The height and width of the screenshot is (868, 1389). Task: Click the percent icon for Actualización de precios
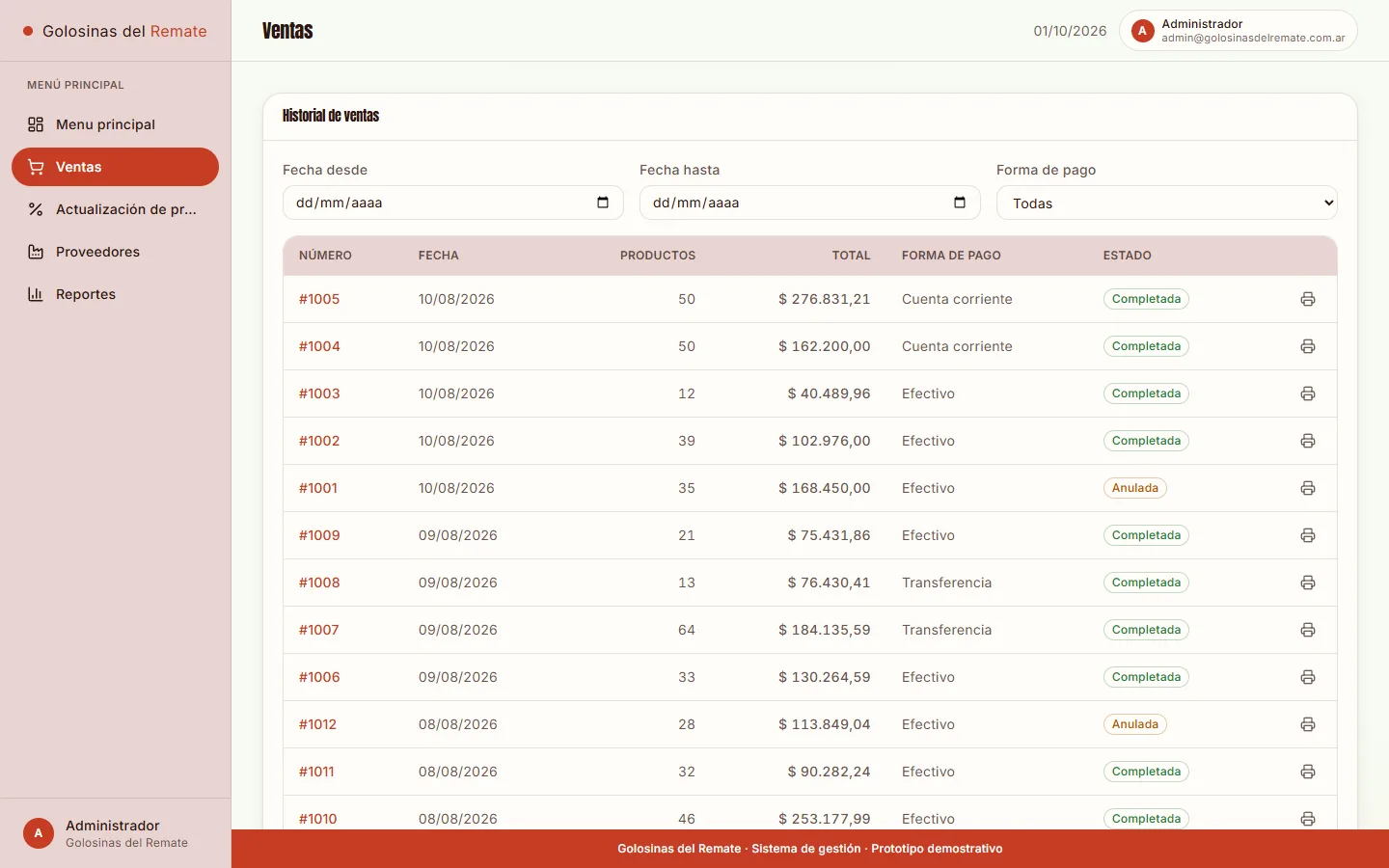(36, 209)
